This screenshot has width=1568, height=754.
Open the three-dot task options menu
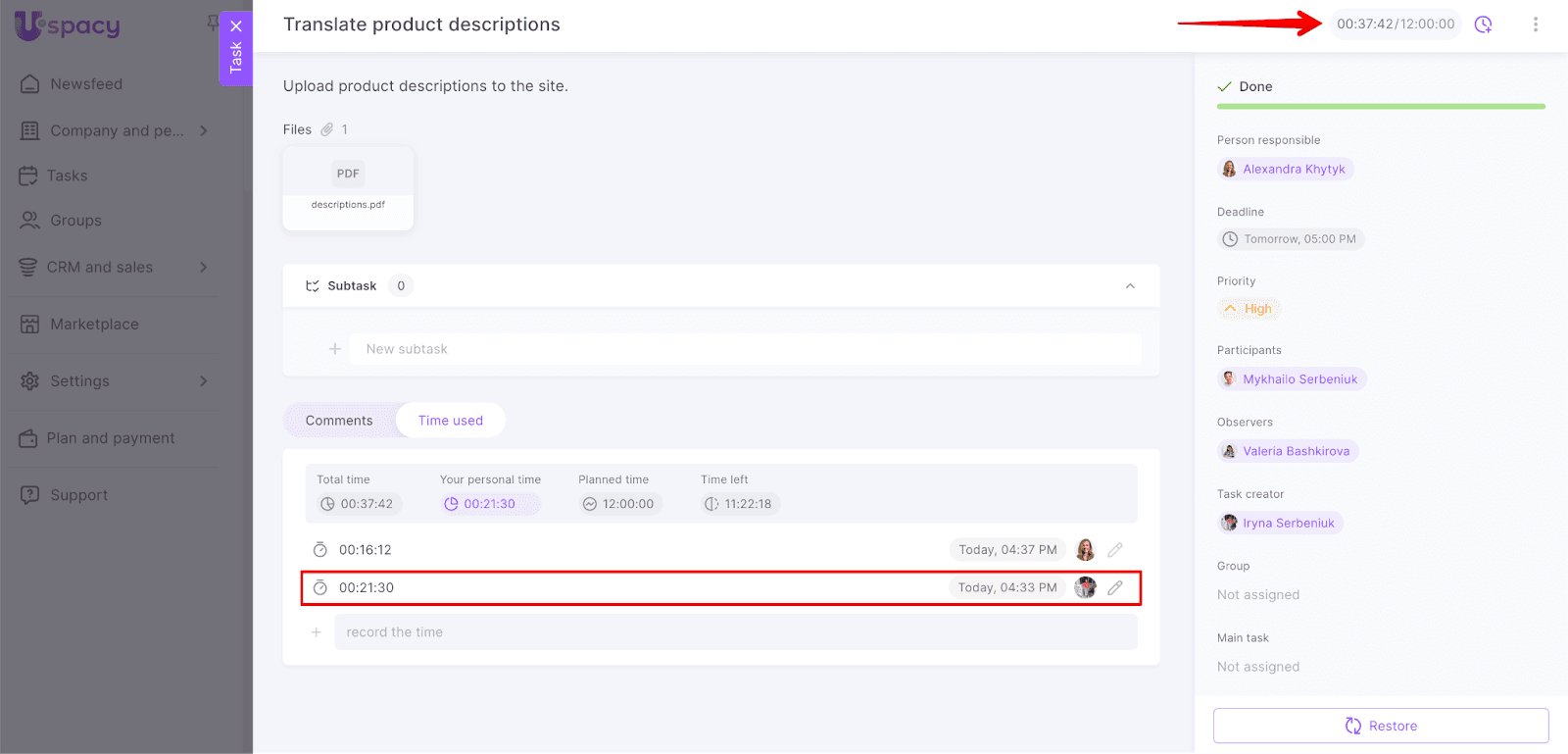click(x=1535, y=25)
